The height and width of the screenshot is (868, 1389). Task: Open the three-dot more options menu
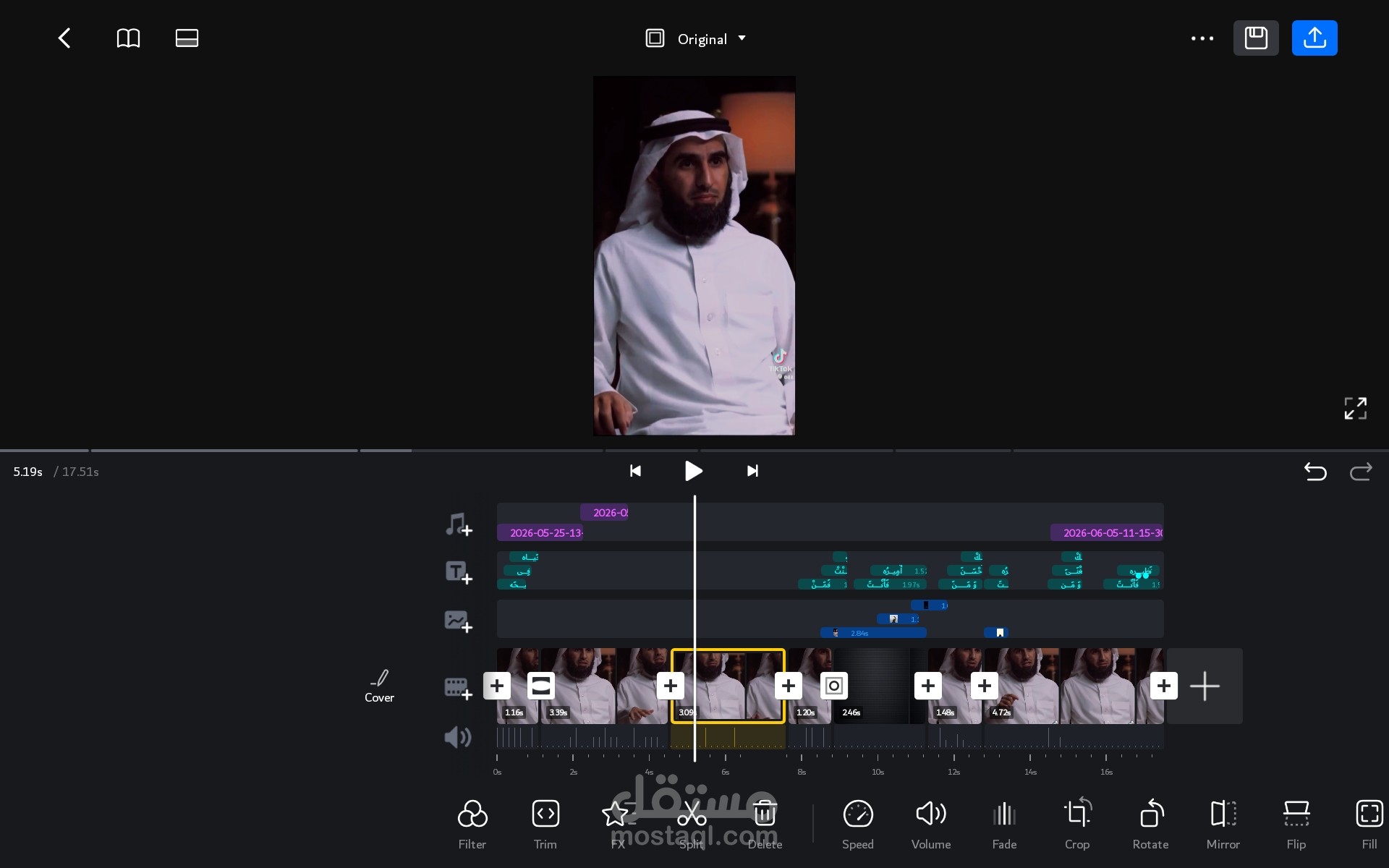(x=1202, y=38)
